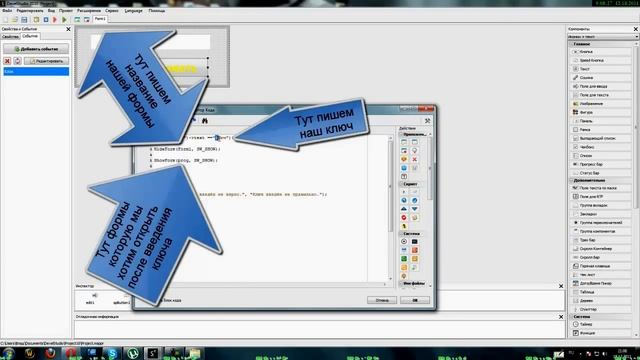This screenshot has width=640, height=360.
Task: Select the Панель component
Action: [x=600, y=121]
